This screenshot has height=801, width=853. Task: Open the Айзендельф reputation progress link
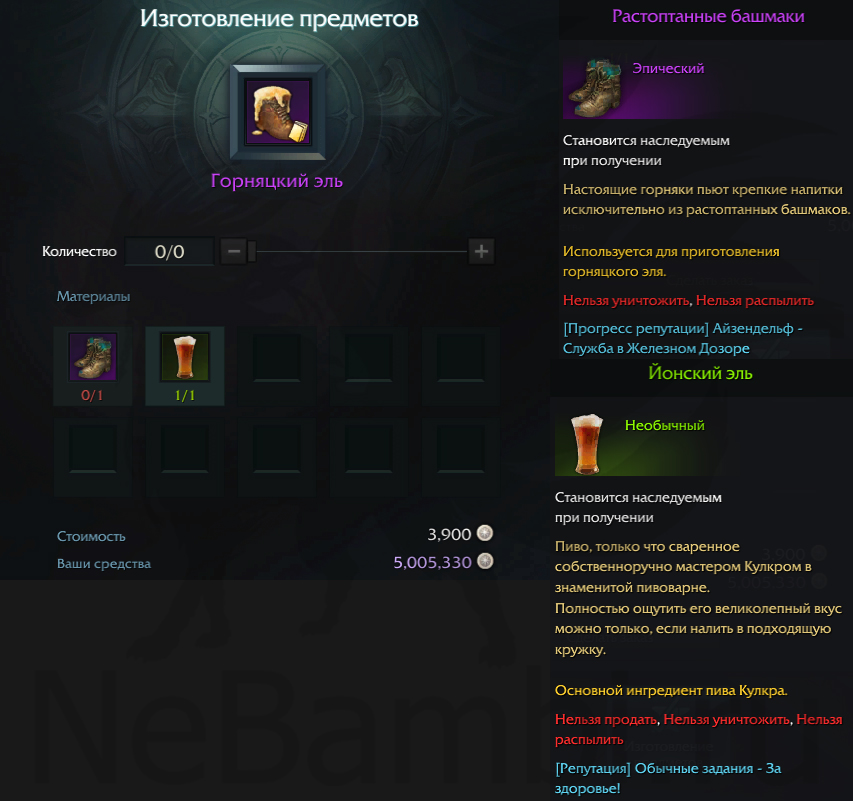pos(682,338)
